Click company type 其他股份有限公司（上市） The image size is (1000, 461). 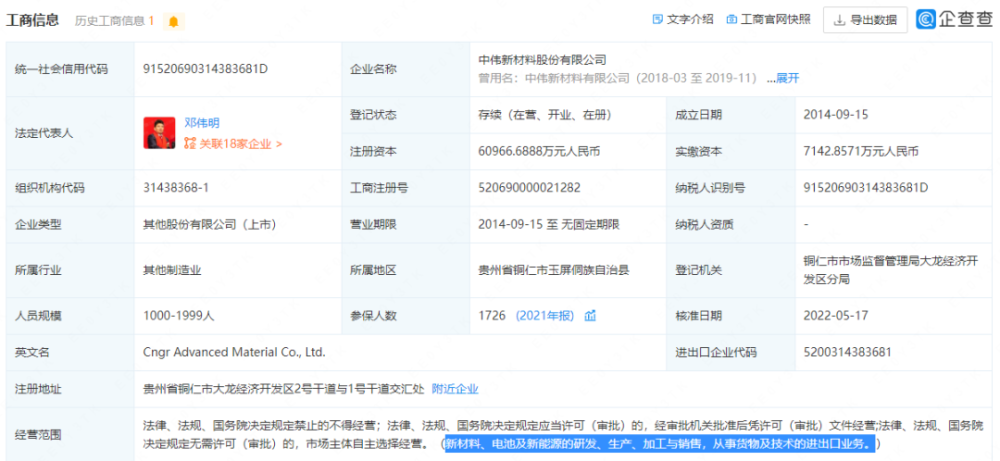point(210,224)
